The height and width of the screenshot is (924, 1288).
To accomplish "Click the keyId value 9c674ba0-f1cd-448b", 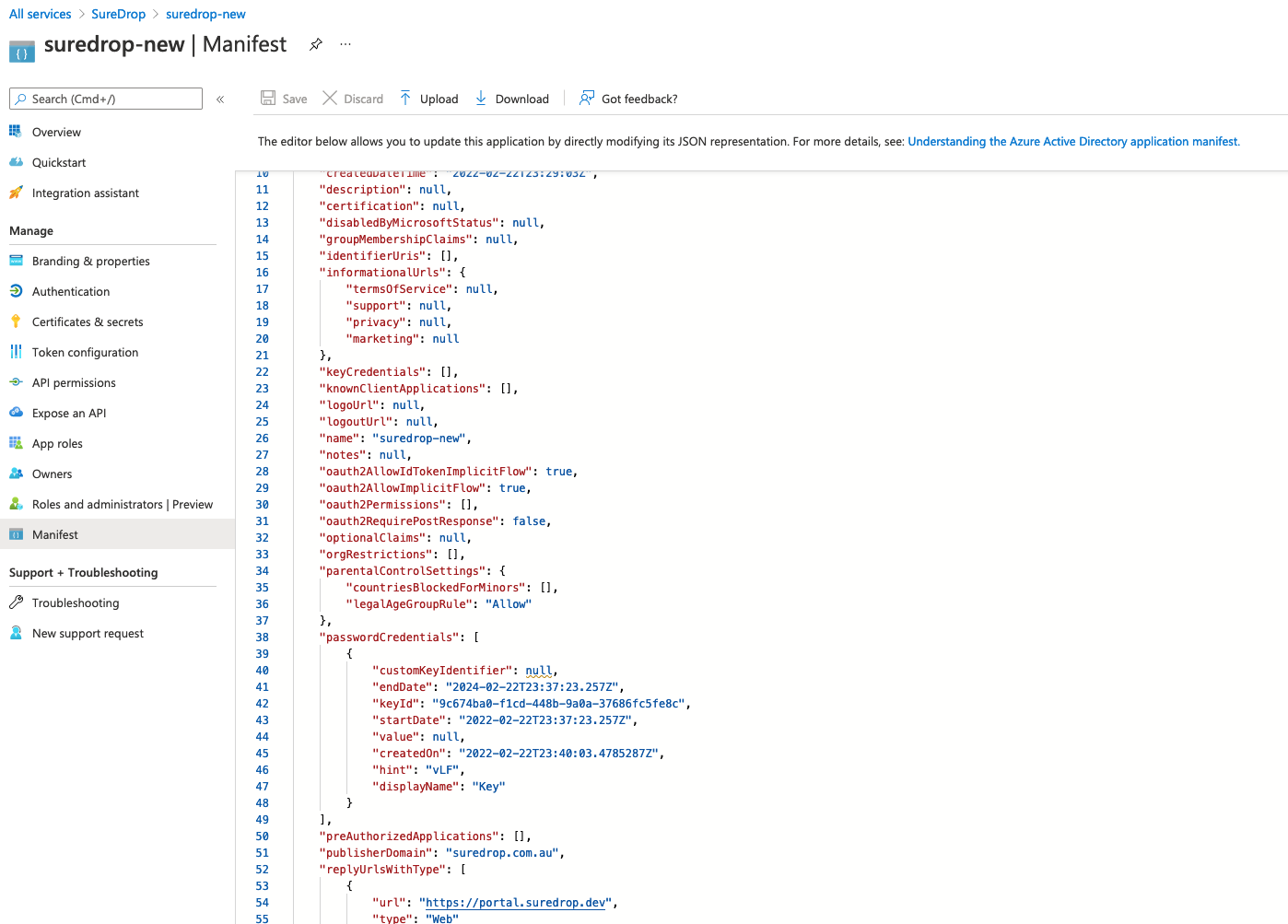I will [x=558, y=704].
